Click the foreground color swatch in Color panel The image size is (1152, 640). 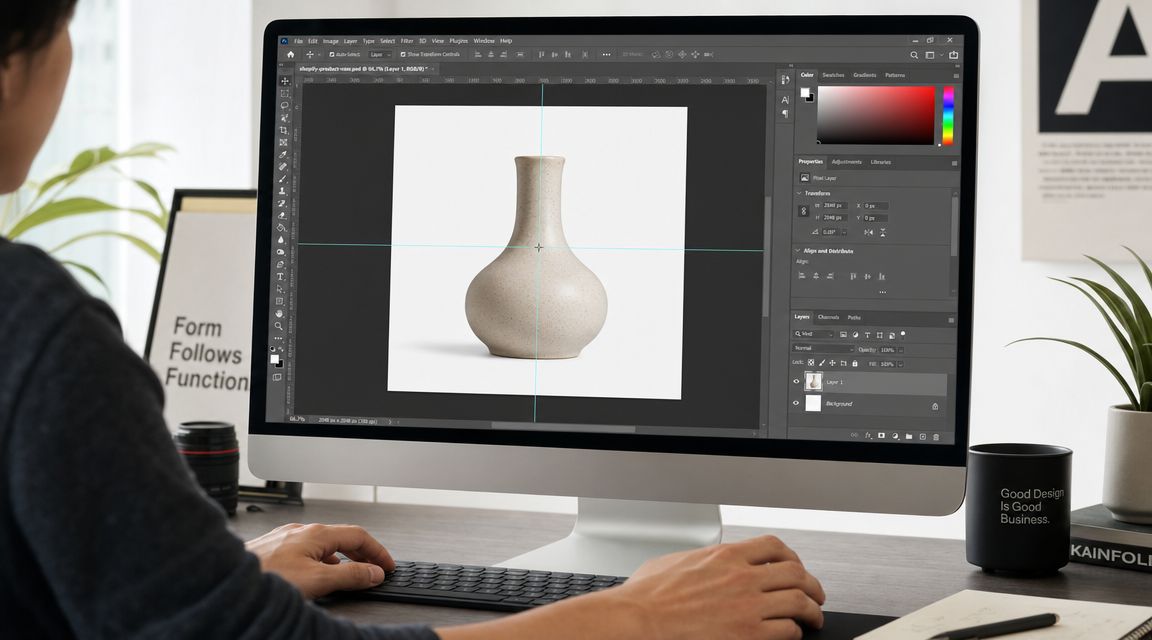pyautogui.click(x=804, y=93)
